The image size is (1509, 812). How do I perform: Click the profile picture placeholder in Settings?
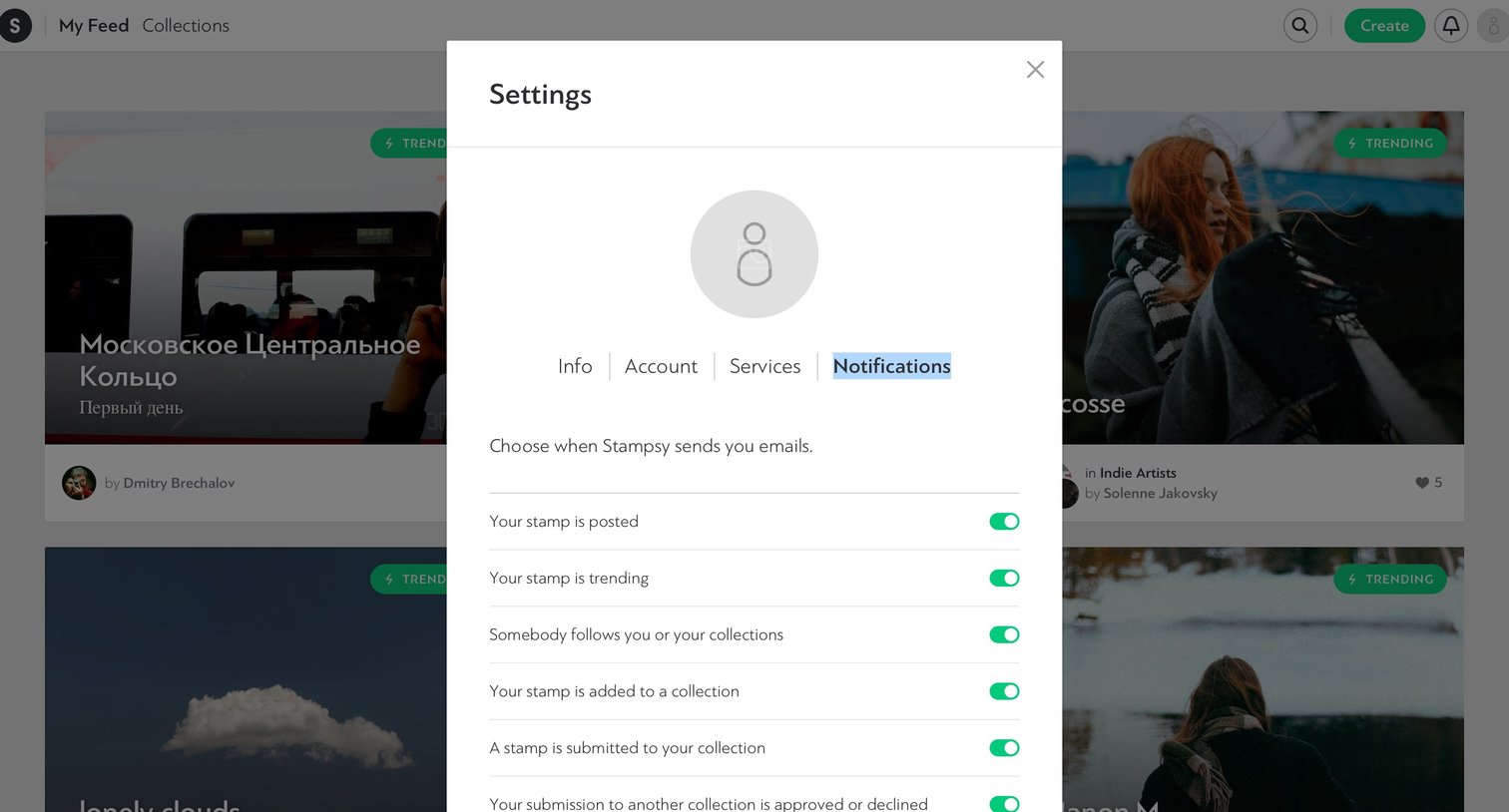click(754, 253)
